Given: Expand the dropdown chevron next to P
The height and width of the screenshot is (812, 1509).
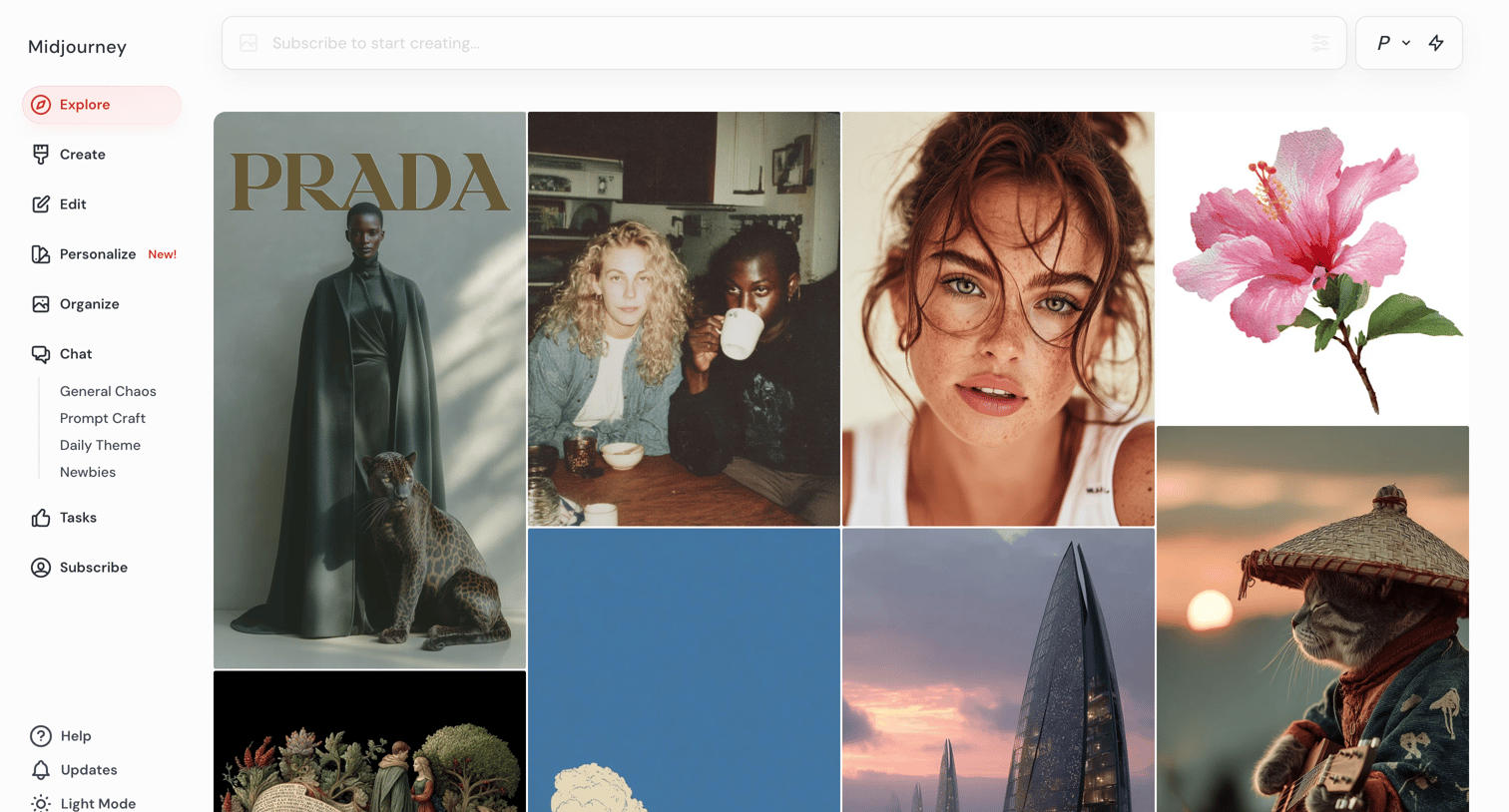Looking at the screenshot, I should (1406, 43).
